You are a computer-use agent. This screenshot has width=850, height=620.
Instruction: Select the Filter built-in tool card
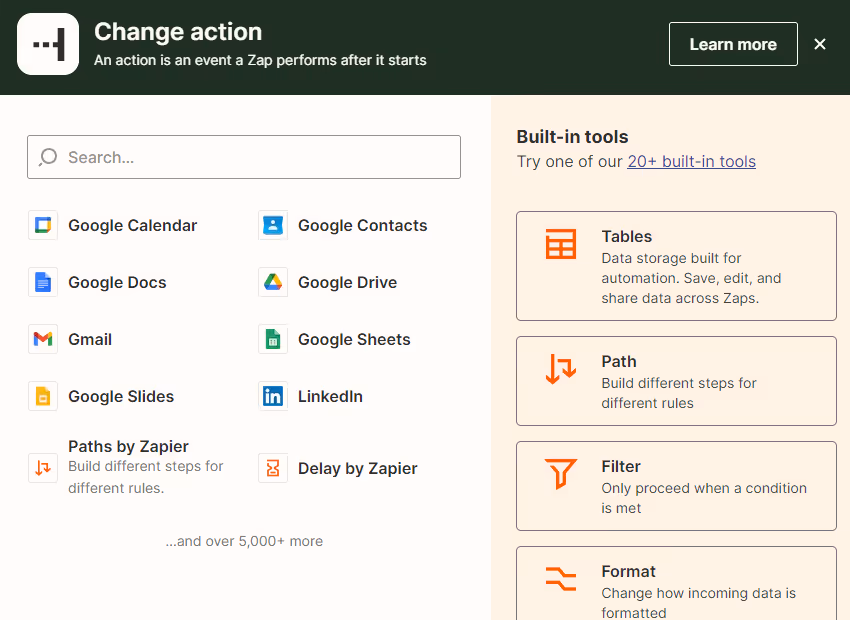point(676,486)
